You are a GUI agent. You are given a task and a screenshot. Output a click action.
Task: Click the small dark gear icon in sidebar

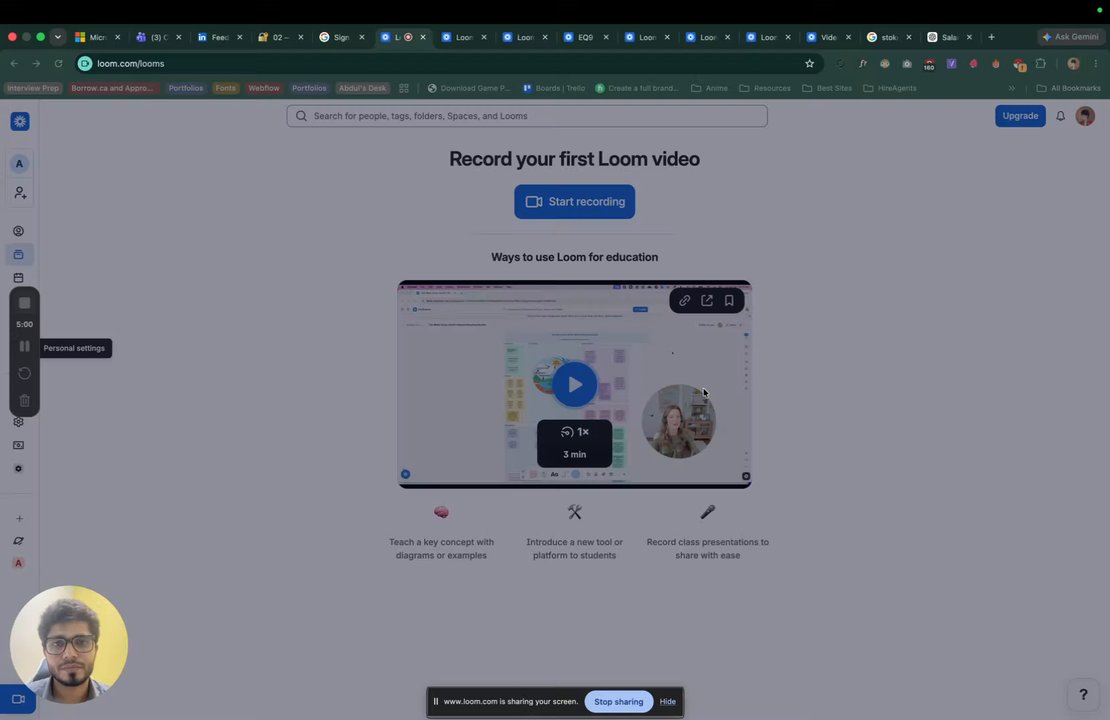[18, 469]
